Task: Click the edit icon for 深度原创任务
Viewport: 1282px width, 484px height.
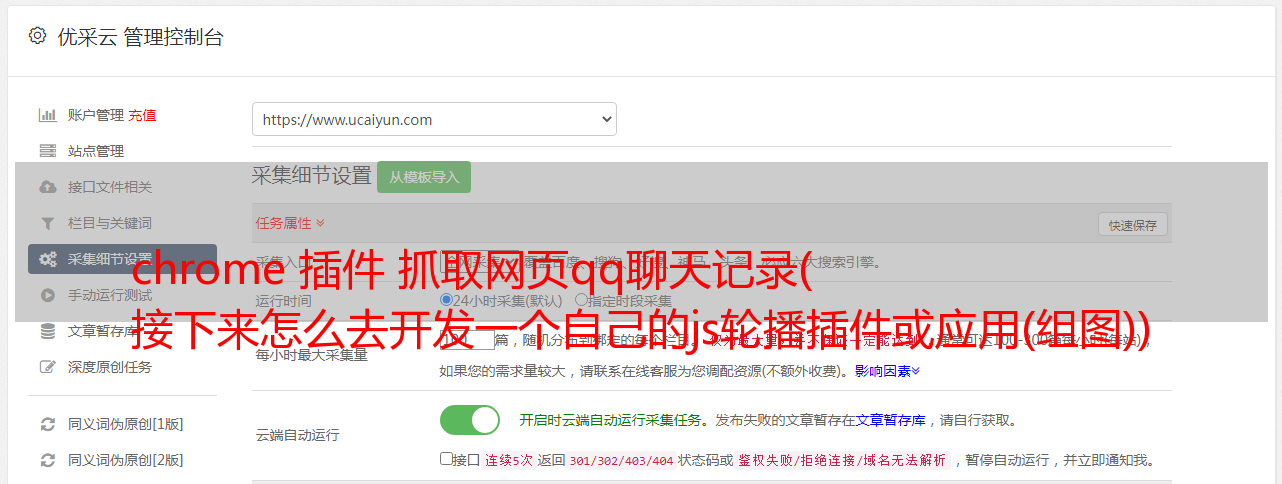Action: click(47, 367)
